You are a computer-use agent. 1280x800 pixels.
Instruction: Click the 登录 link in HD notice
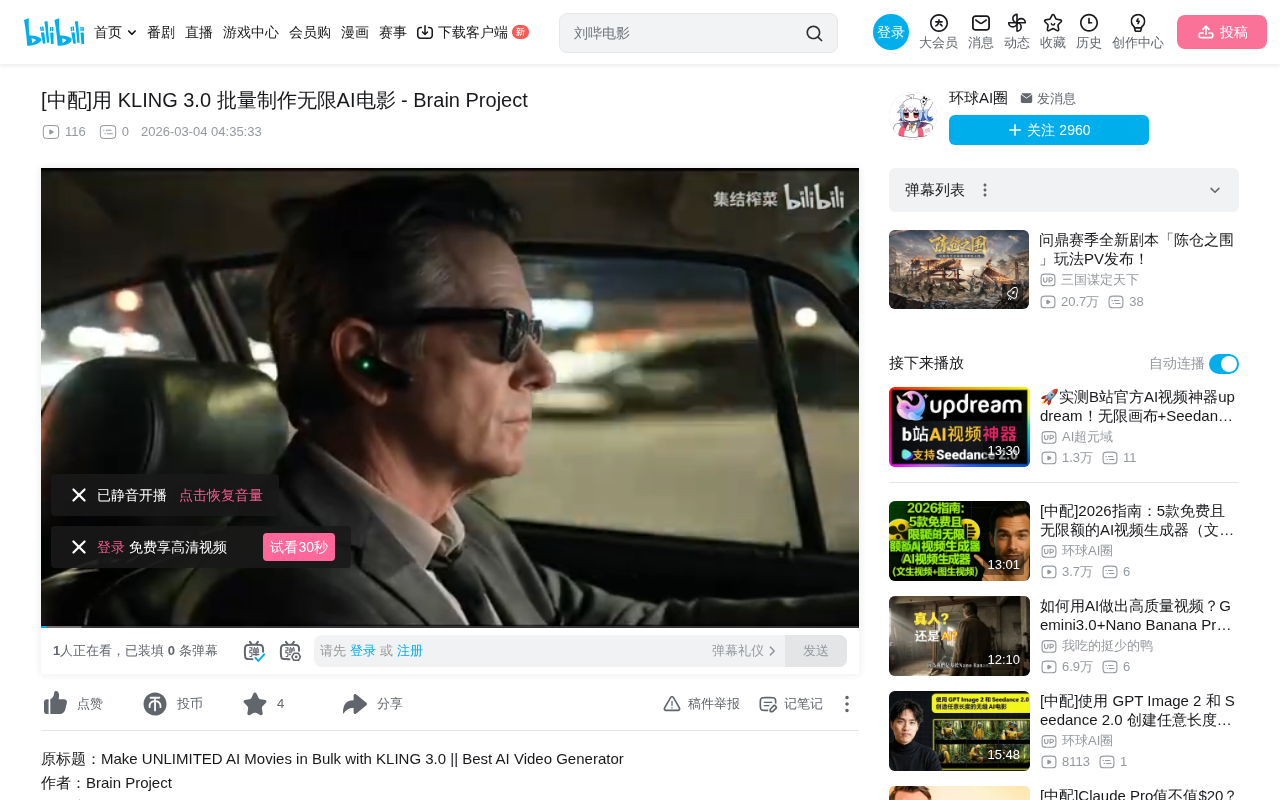click(111, 547)
